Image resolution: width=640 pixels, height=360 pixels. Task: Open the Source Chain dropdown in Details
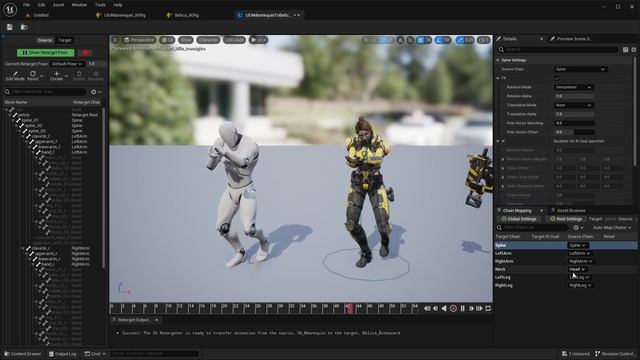pyautogui.click(x=580, y=69)
